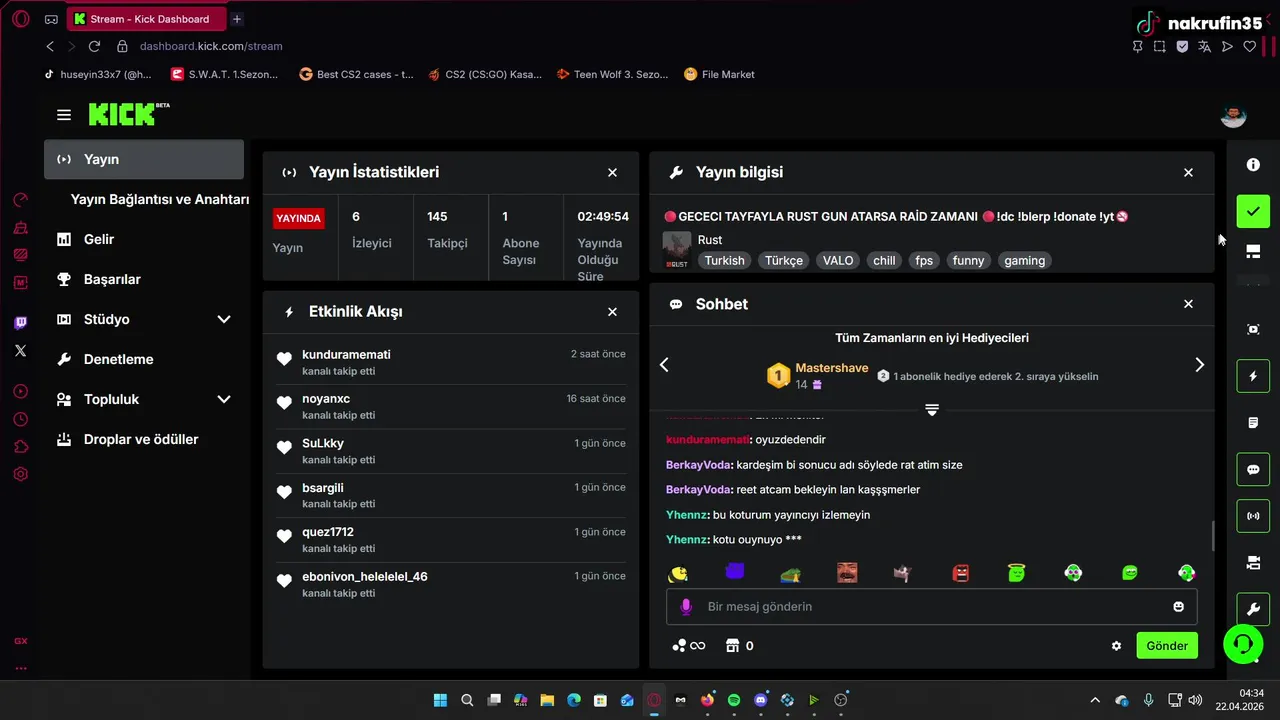Open the green headset support button
The width and height of the screenshot is (1280, 720).
(1242, 643)
